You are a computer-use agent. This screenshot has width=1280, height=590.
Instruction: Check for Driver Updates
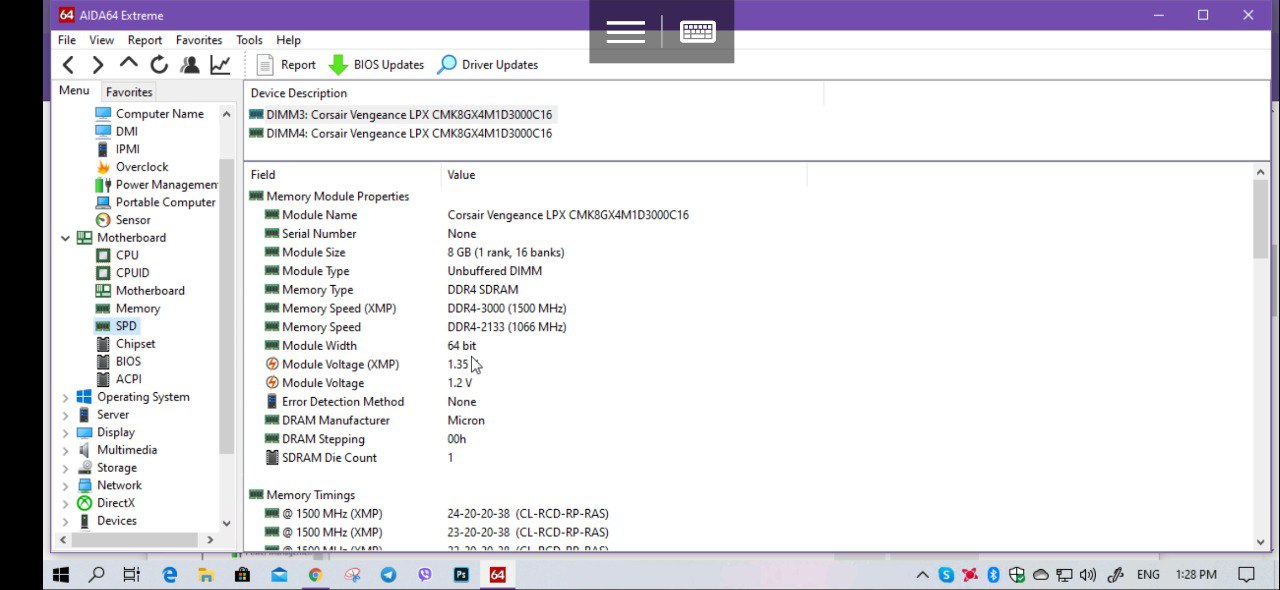coord(488,65)
